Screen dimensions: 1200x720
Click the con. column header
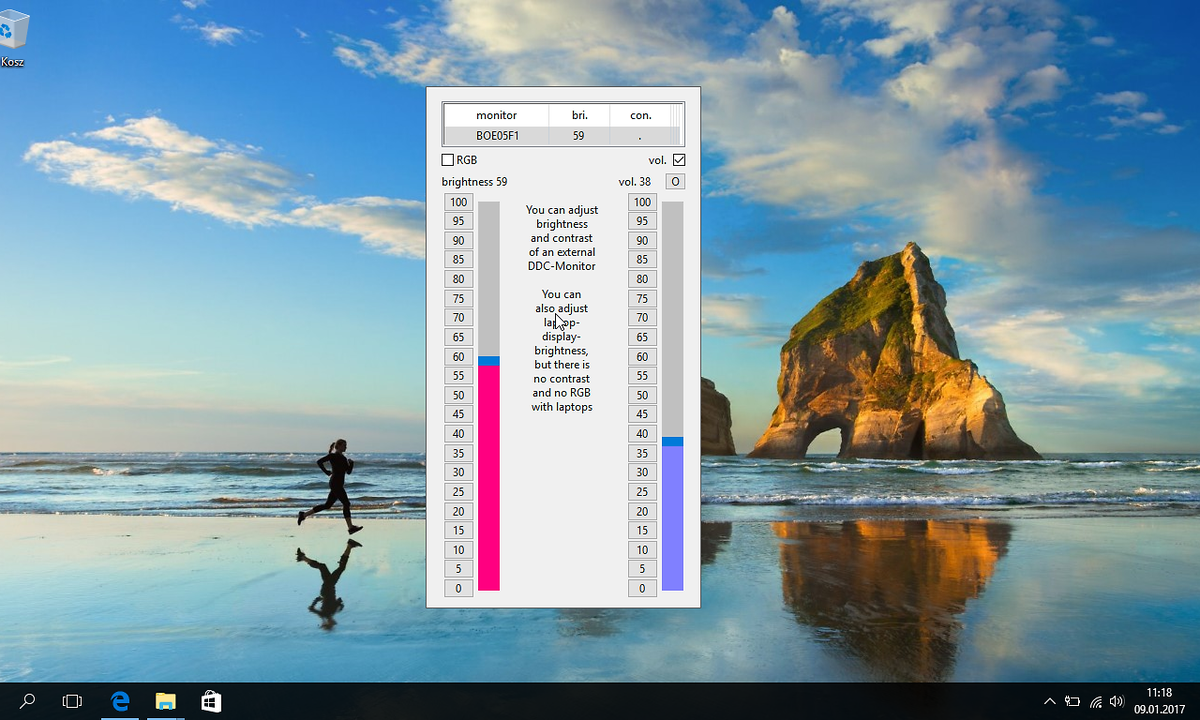(640, 115)
